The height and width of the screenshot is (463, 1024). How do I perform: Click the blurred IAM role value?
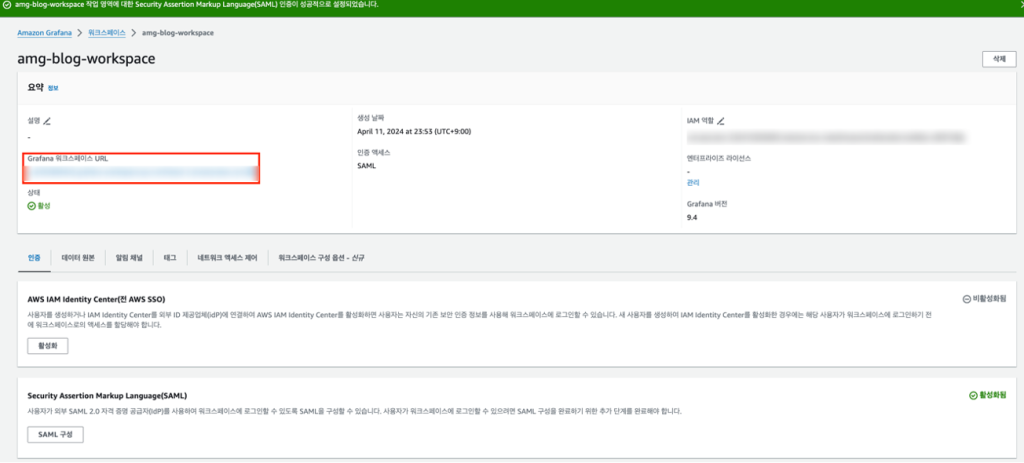827,137
